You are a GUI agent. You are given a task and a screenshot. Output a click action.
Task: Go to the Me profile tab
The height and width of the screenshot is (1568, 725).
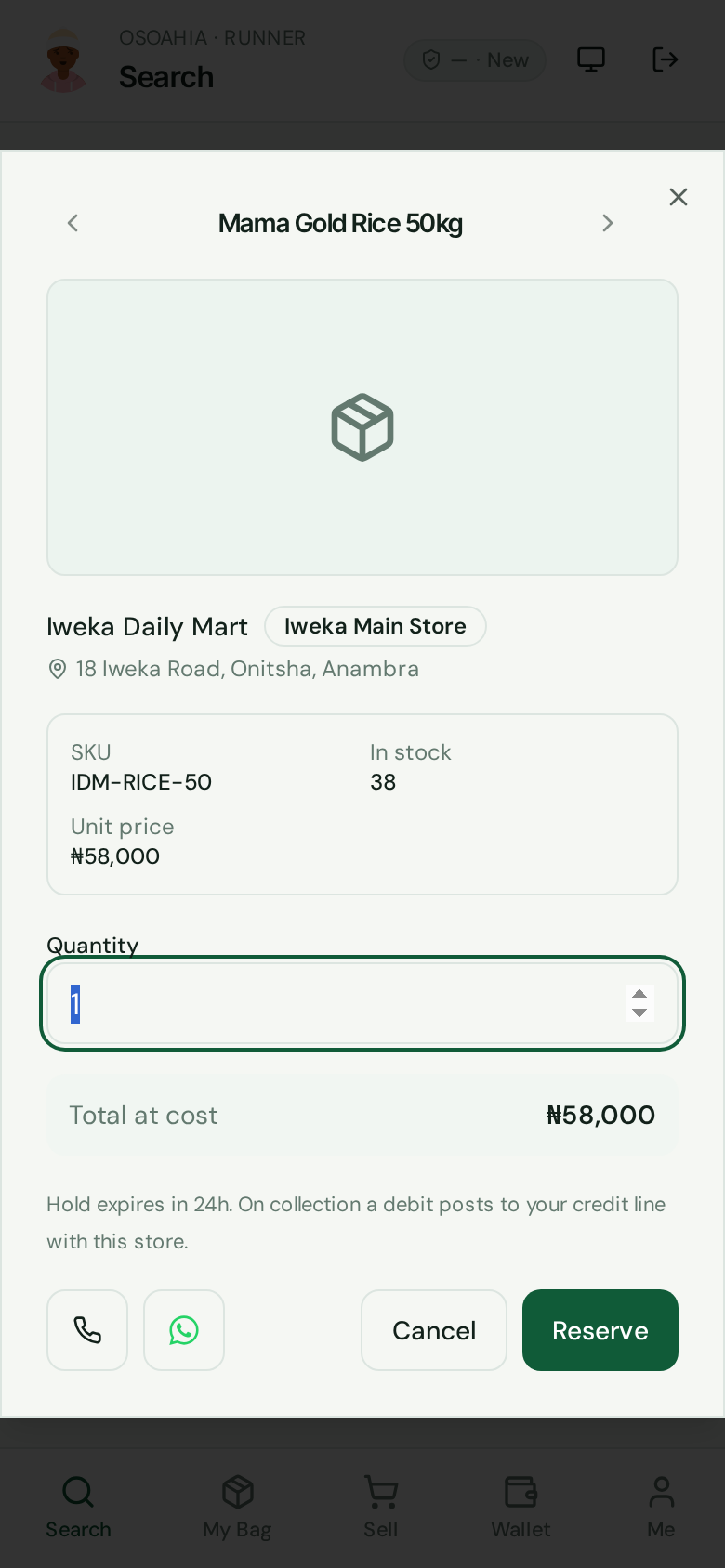tap(661, 1509)
